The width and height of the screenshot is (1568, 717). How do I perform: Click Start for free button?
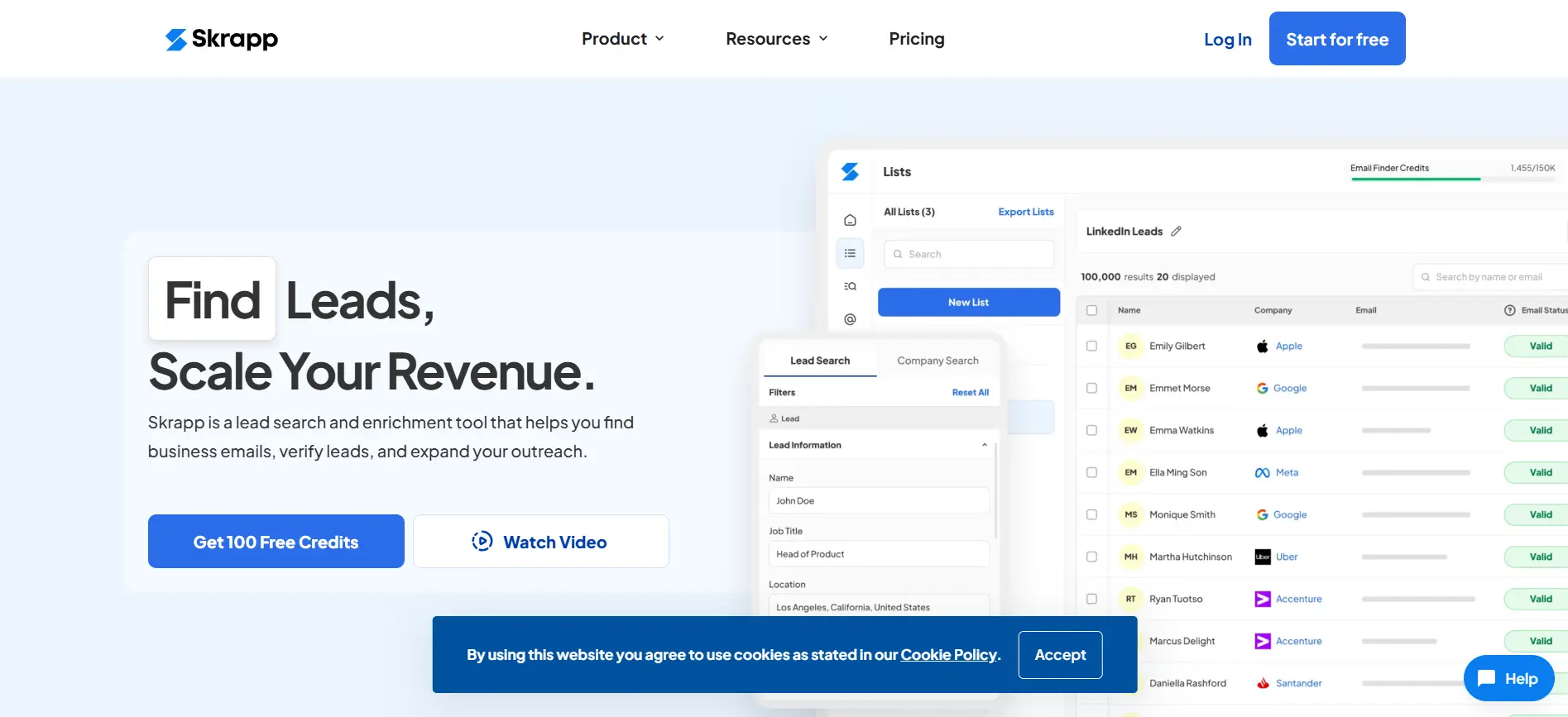coord(1337,39)
